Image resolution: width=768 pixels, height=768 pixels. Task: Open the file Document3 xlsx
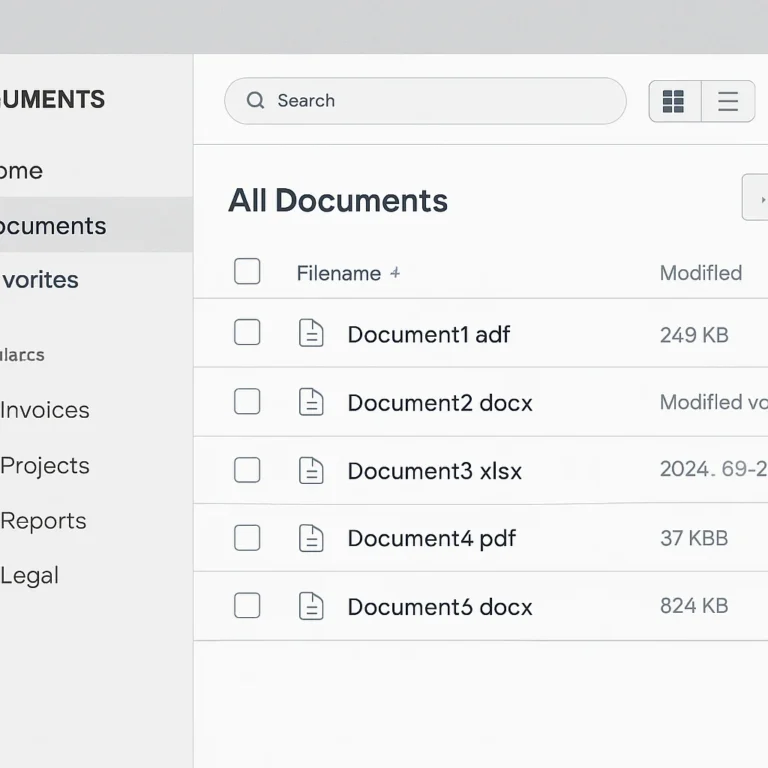434,471
